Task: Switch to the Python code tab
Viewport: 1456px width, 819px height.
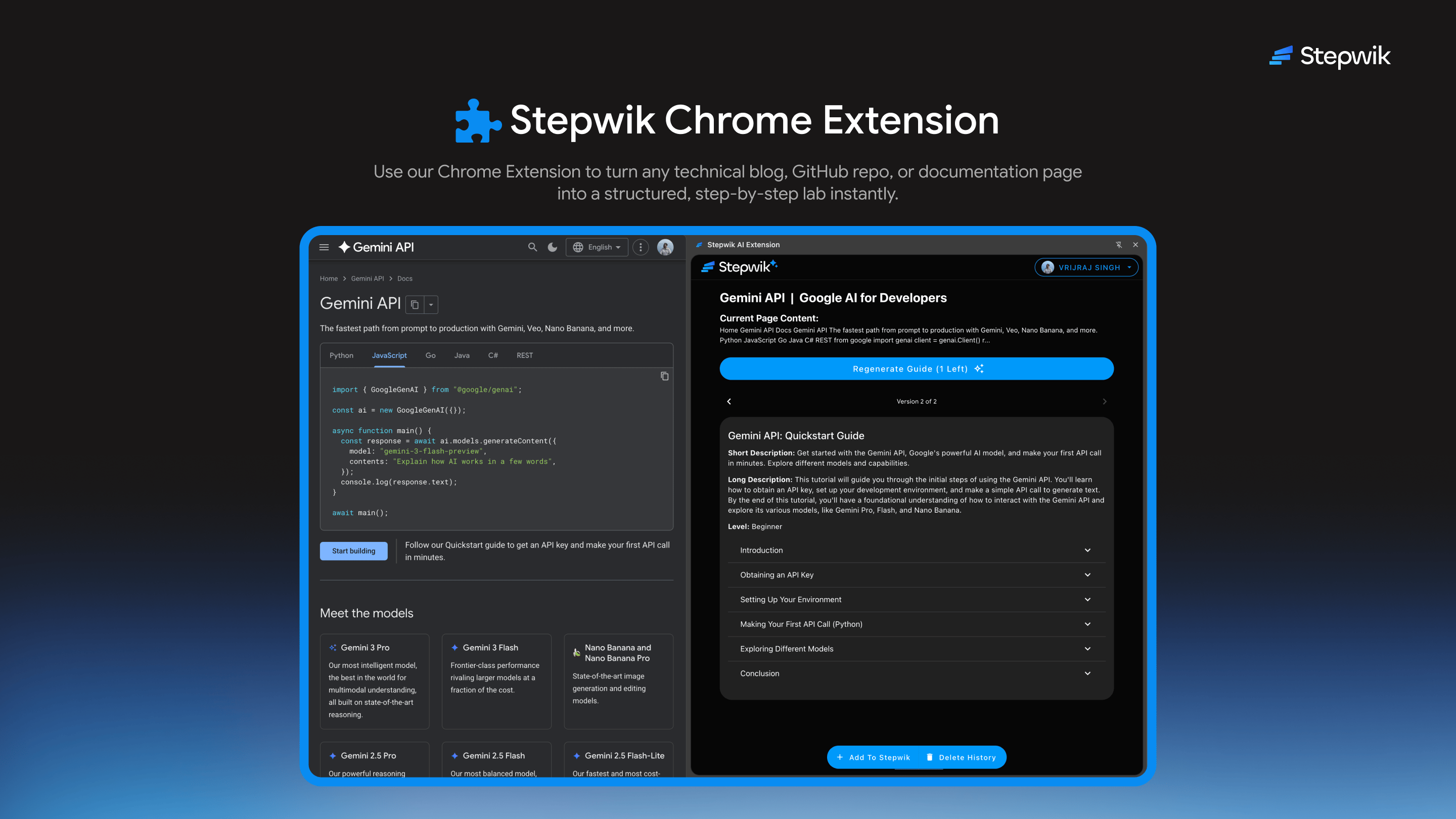Action: (341, 355)
